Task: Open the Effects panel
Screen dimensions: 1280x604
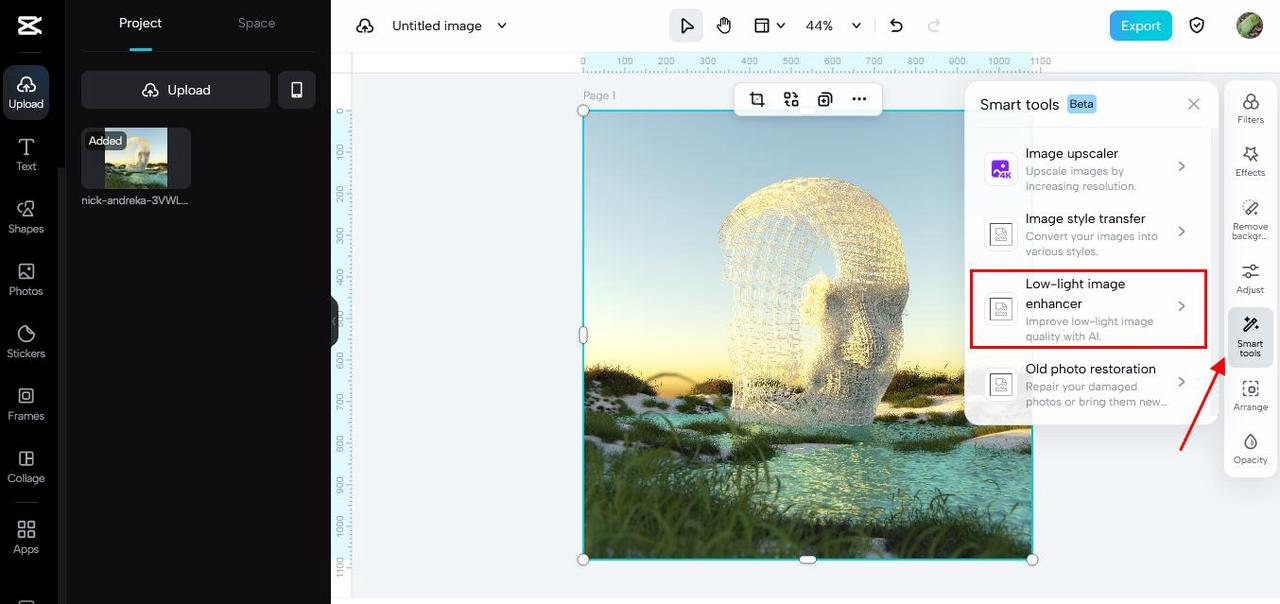Action: pyautogui.click(x=1250, y=162)
